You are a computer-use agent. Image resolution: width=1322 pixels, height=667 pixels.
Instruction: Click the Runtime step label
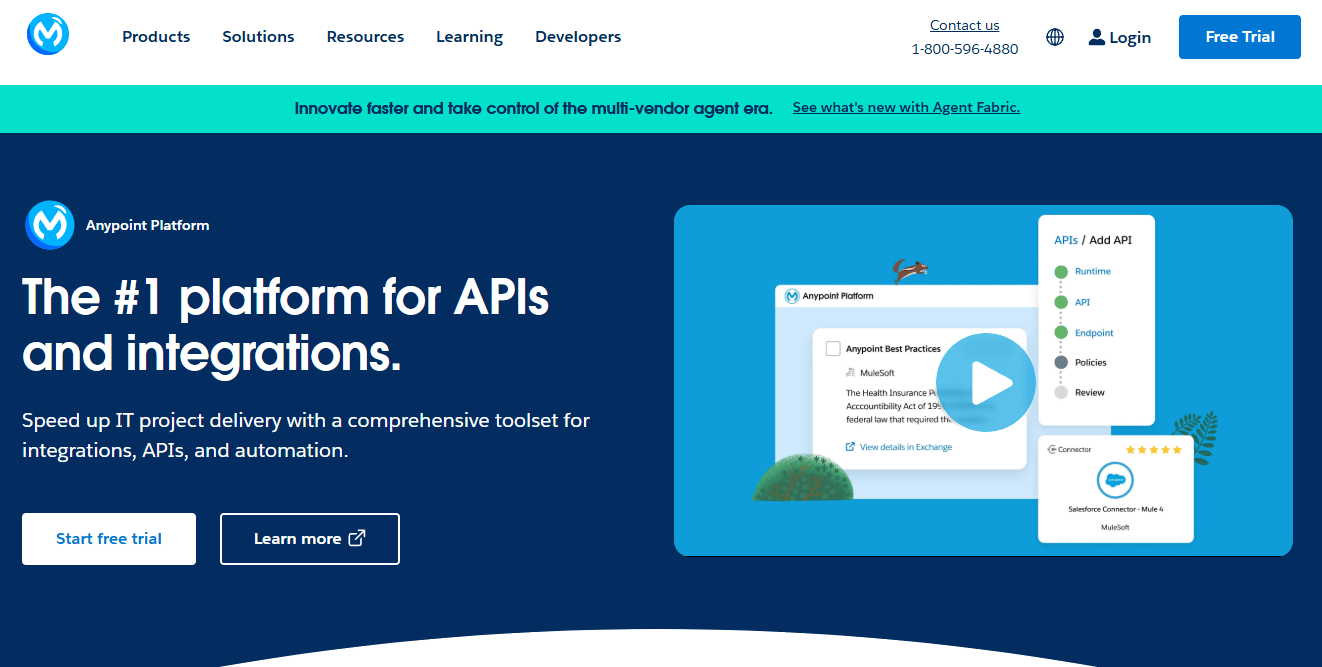tap(1093, 272)
